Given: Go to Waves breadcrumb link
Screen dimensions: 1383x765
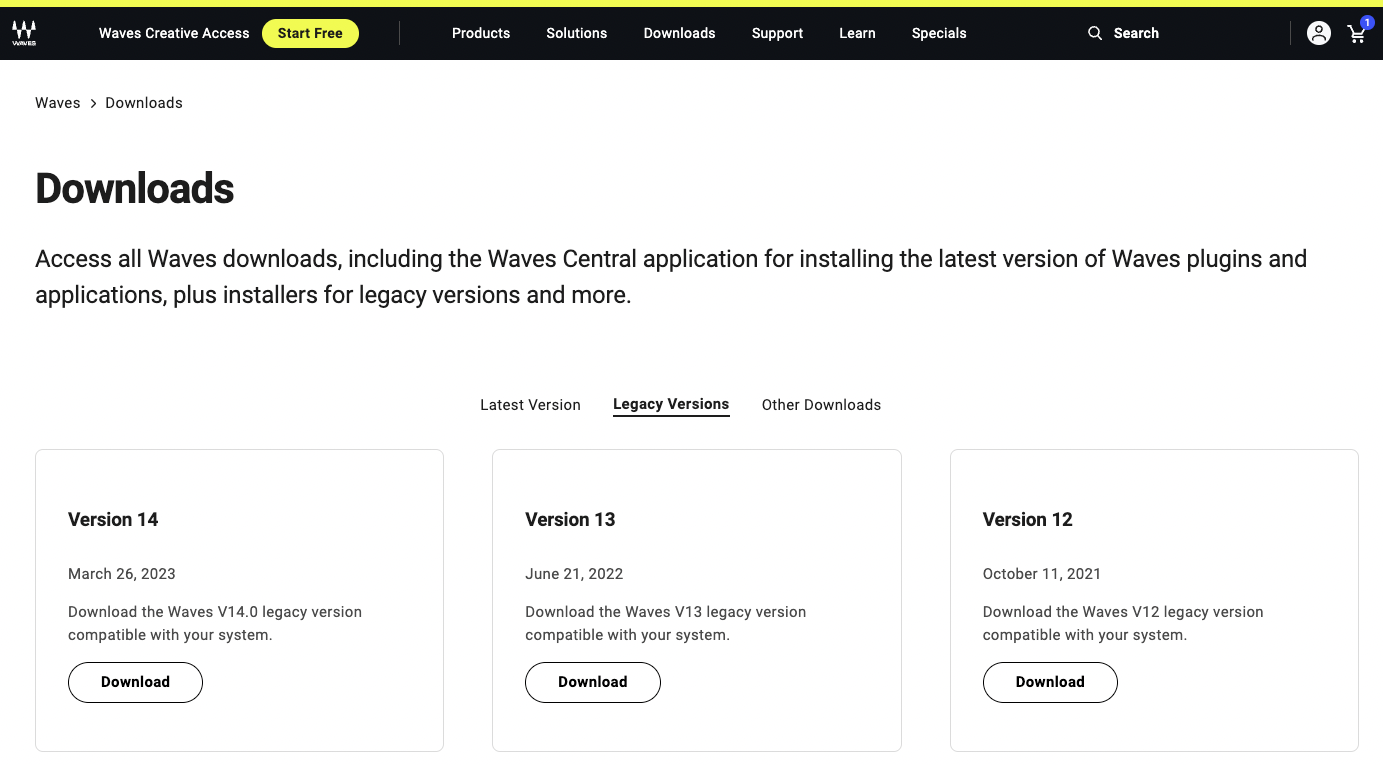Looking at the screenshot, I should pos(58,103).
